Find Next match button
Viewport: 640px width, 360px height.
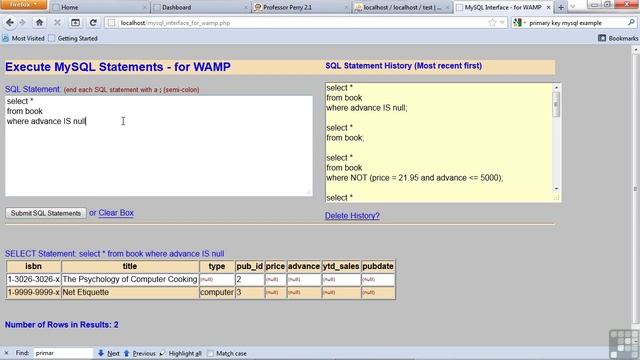pos(109,353)
